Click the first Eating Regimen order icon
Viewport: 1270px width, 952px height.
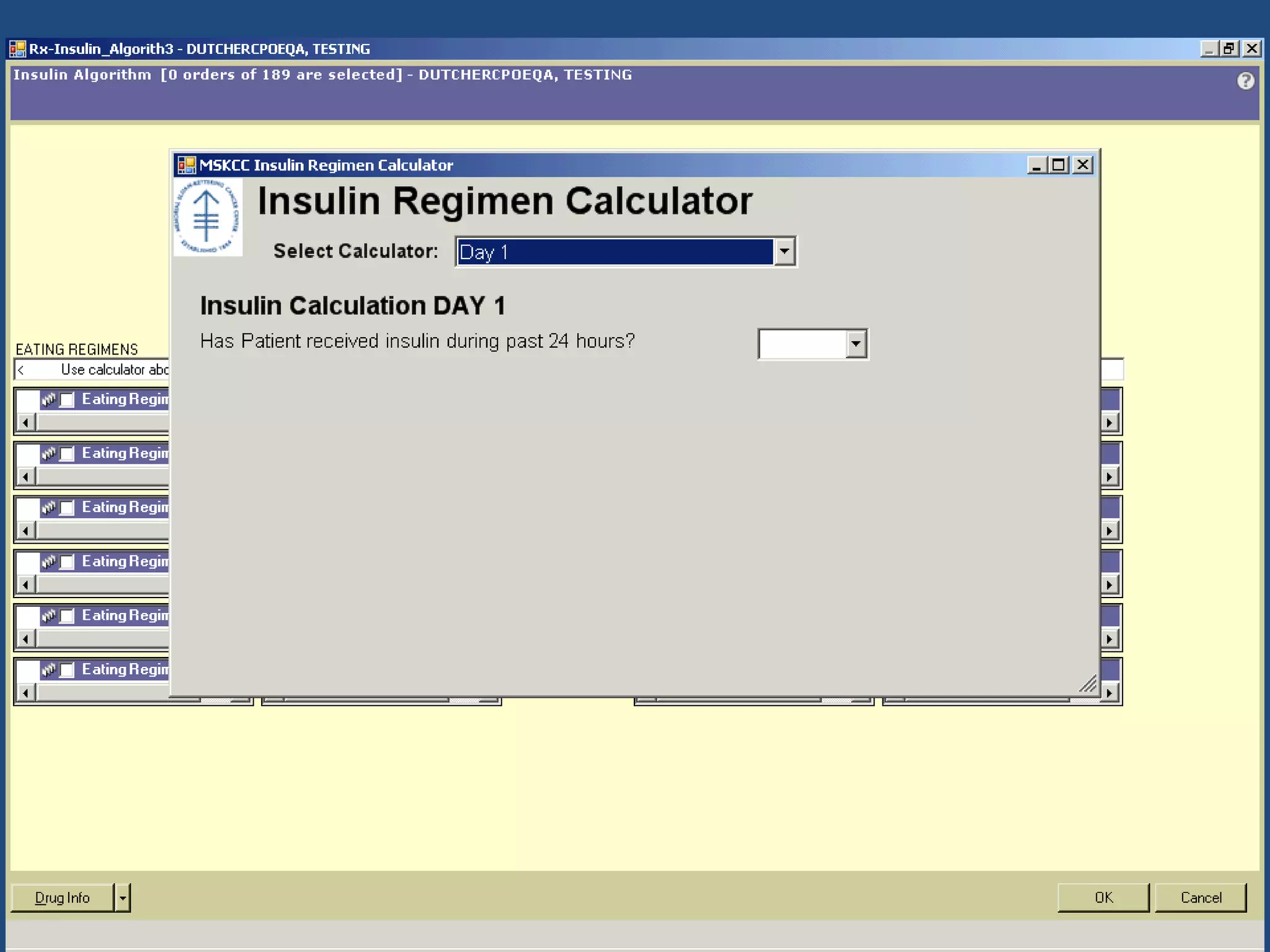click(49, 399)
